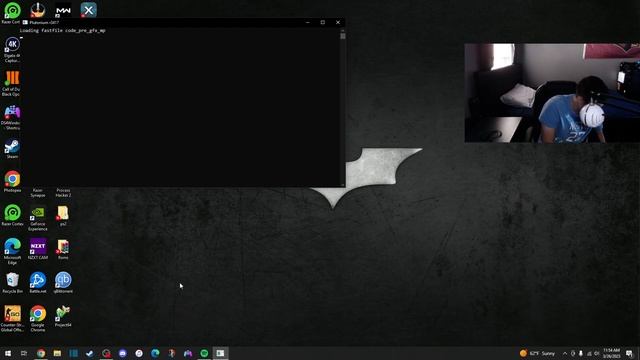Launch NZXT CAM desktop shortcut
Image resolution: width=640 pixels, height=360 pixels.
[38, 249]
